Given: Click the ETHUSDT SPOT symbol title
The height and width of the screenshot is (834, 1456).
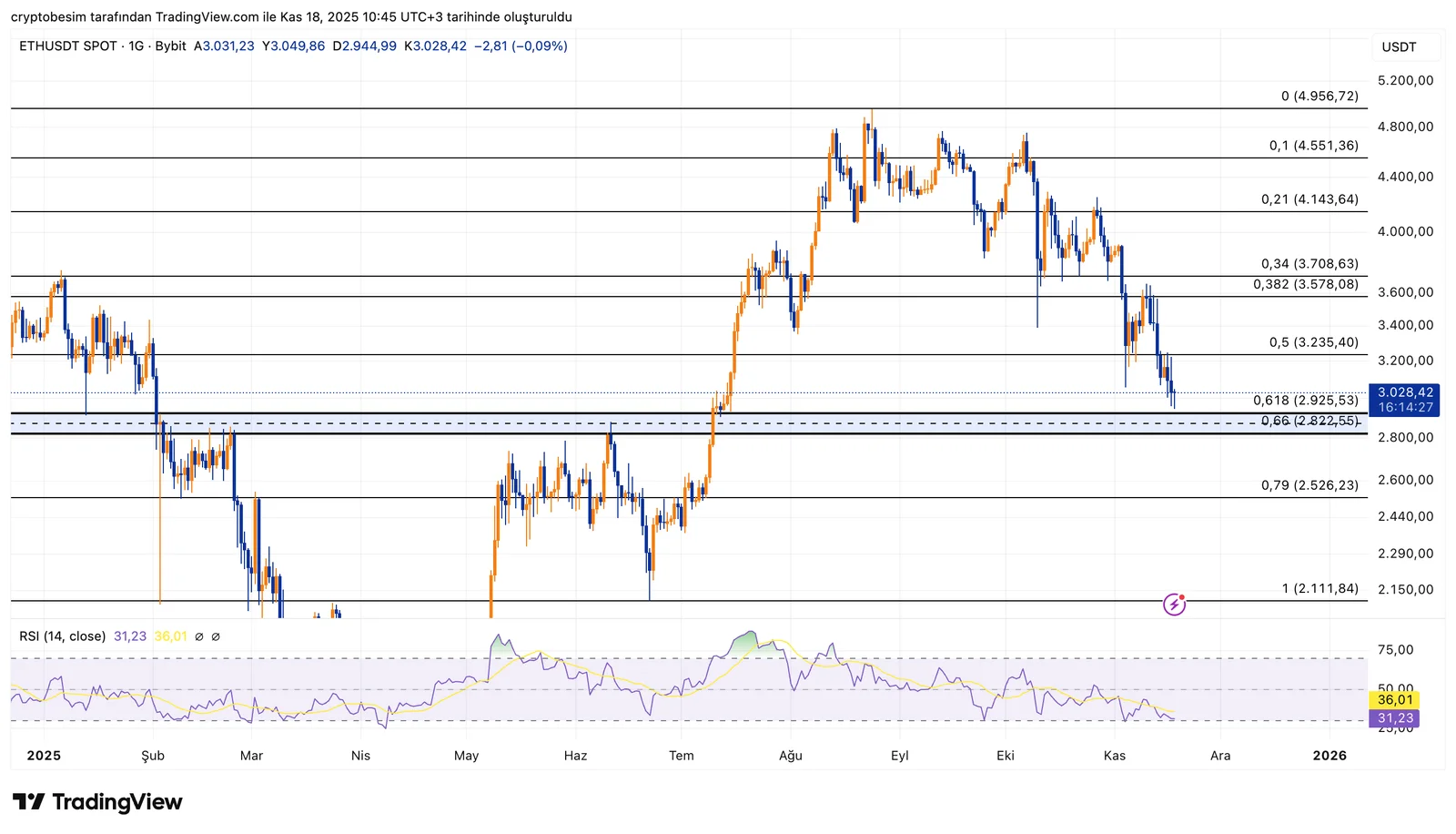Looking at the screenshot, I should coord(68,46).
